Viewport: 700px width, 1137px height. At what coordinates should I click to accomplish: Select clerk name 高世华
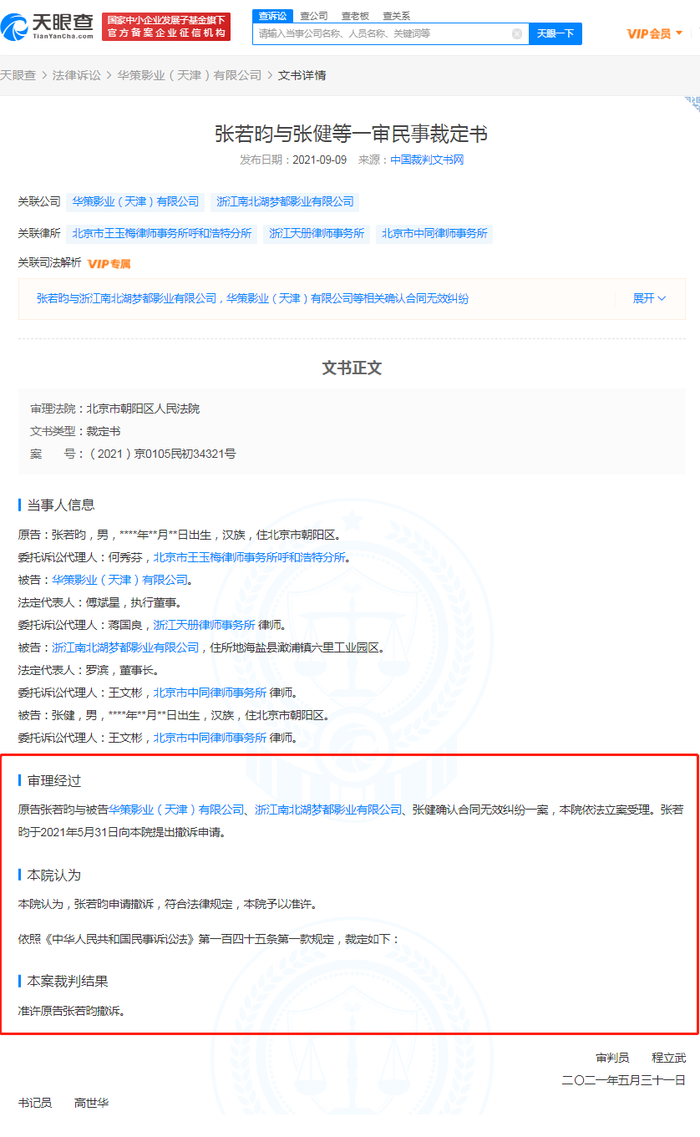91,1102
